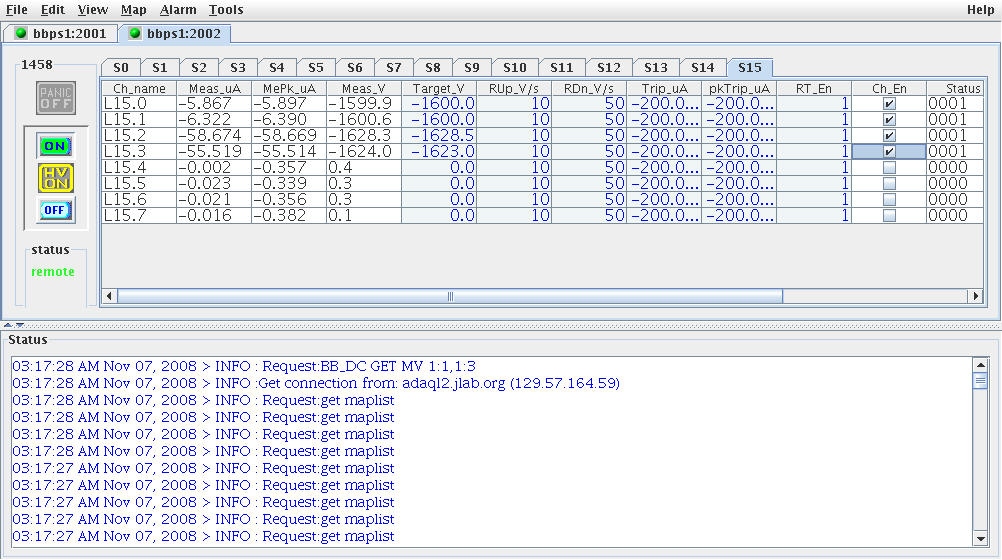Viewport: 1002px width, 560px height.
Task: Enable Ch_En checkbox for L15.4
Action: (889, 167)
